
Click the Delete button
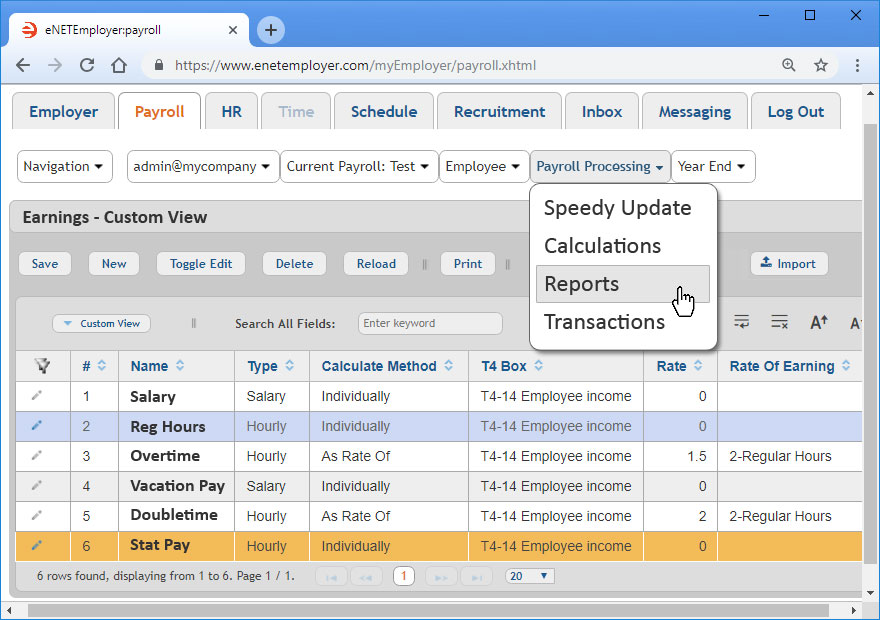tap(294, 264)
